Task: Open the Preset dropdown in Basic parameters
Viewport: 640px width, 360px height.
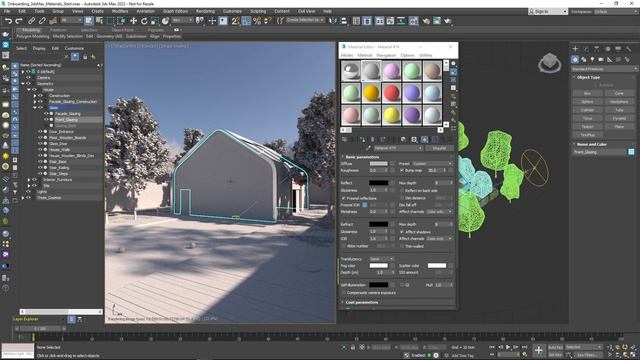Action: tap(433, 163)
